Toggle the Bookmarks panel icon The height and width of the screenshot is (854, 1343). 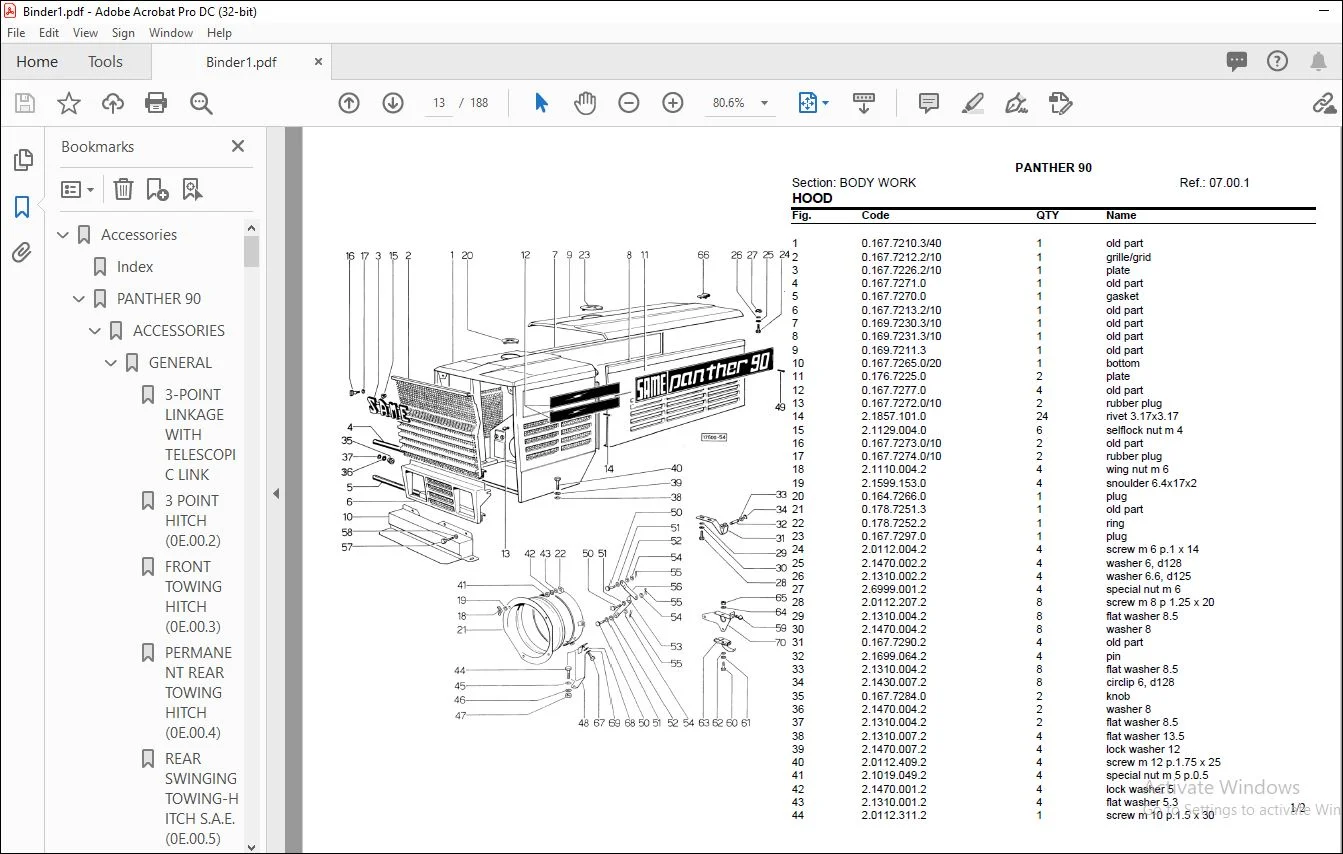22,207
